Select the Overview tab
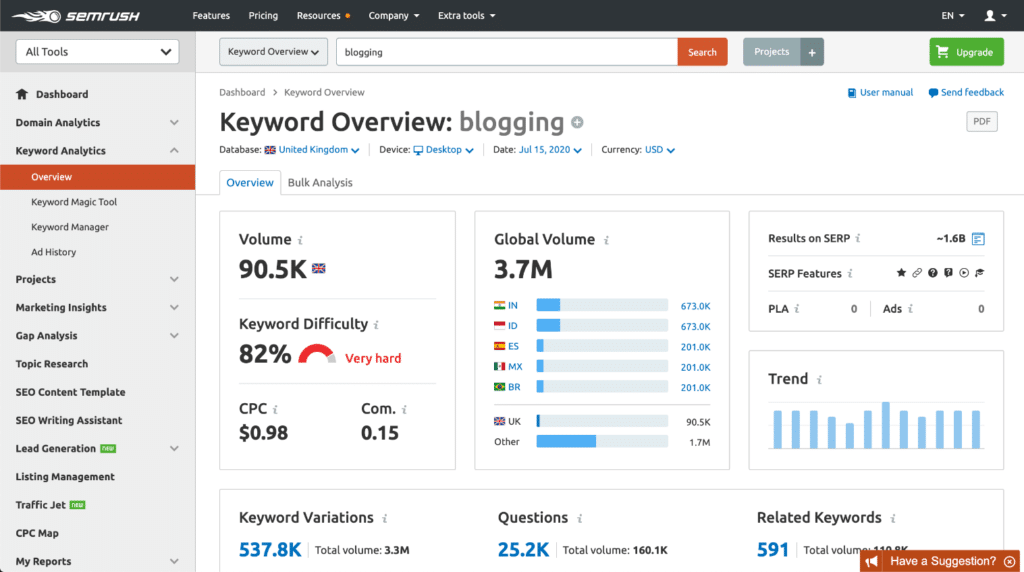This screenshot has height=572, width=1024. (x=250, y=183)
